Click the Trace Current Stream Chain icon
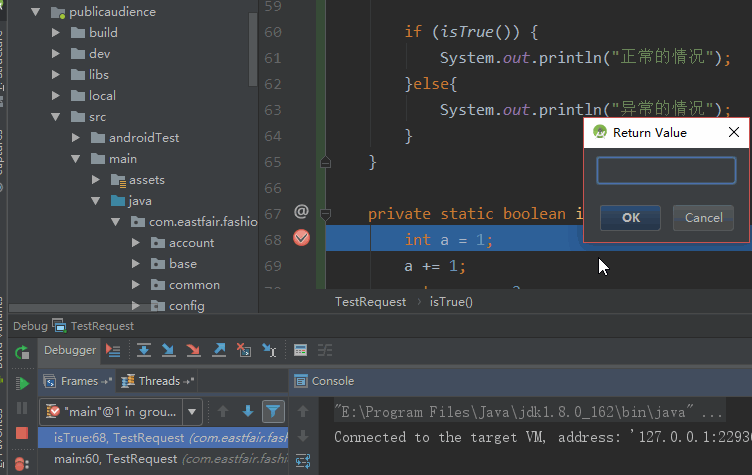The width and height of the screenshot is (752, 475). [325, 351]
